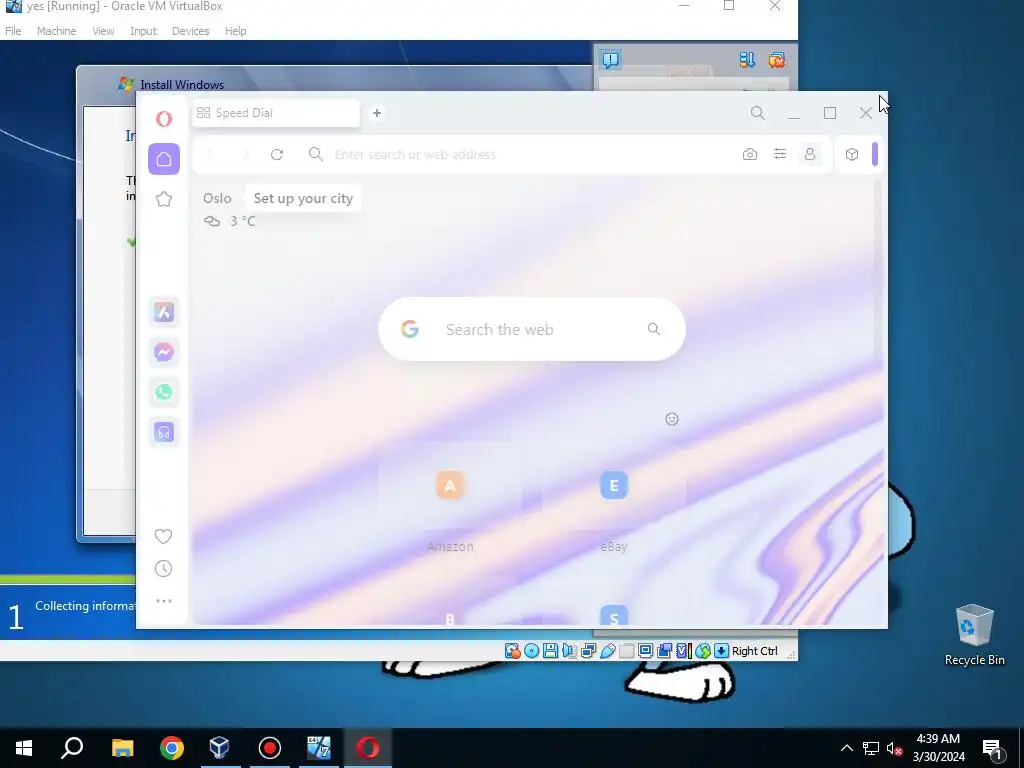This screenshot has width=1024, height=768.
Task: Click VirtualBox display status icon
Action: point(645,651)
